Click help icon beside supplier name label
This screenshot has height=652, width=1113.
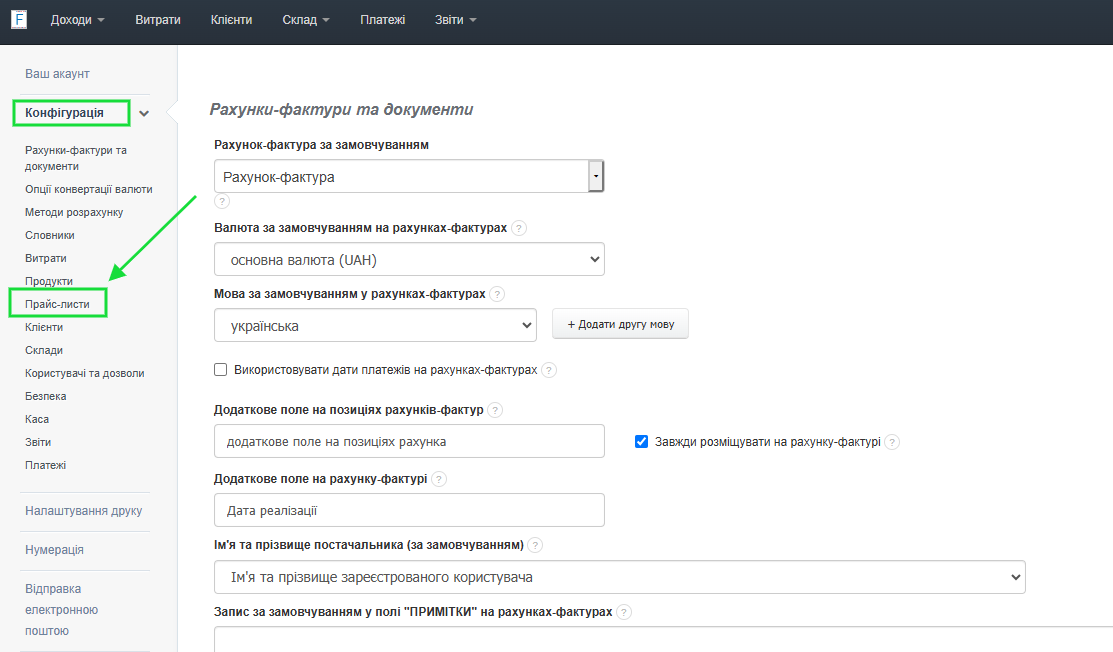(x=535, y=545)
